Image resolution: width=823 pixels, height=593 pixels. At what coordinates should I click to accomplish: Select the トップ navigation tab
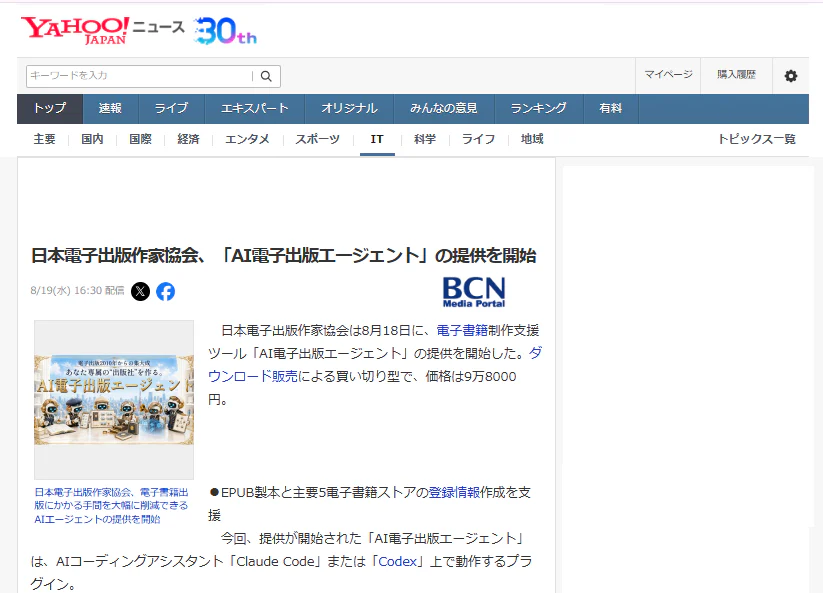coord(50,109)
